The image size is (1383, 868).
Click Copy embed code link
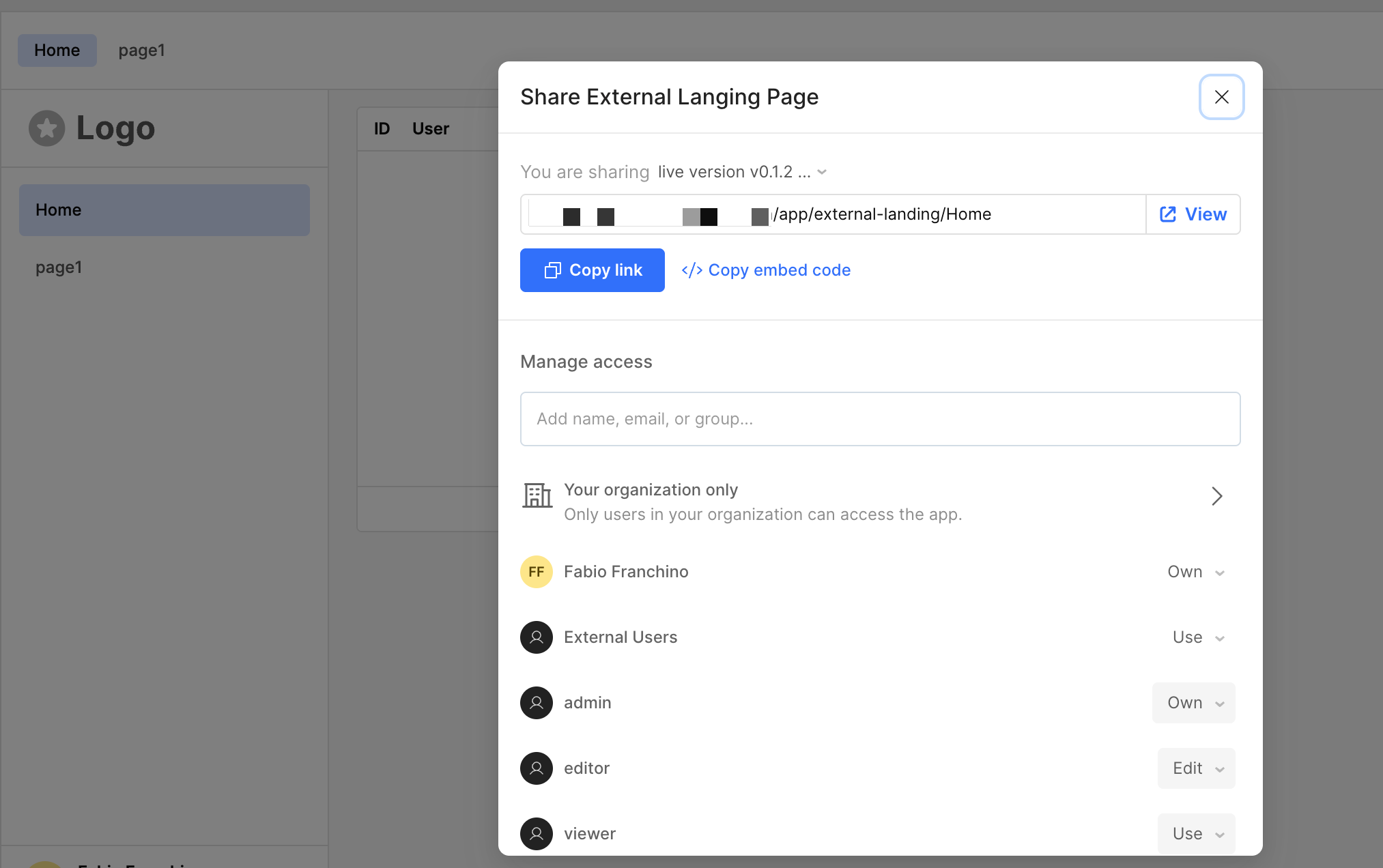[766, 270]
